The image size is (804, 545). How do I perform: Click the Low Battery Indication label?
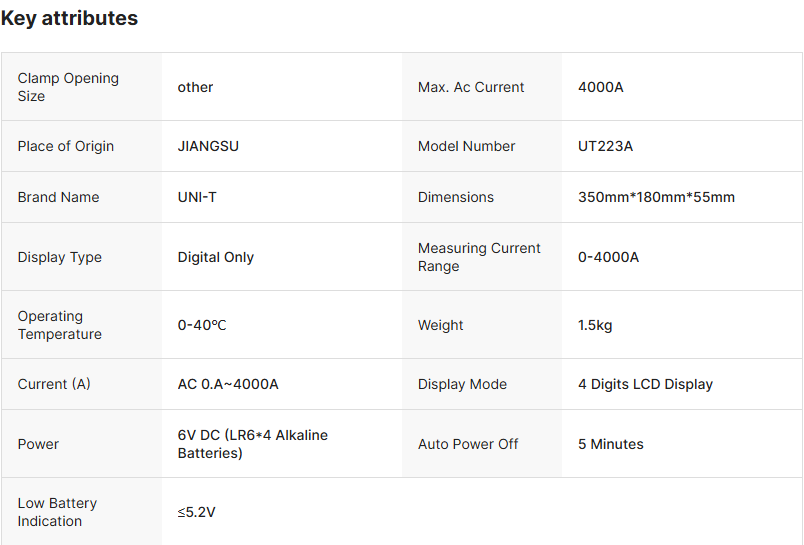[x=57, y=512]
